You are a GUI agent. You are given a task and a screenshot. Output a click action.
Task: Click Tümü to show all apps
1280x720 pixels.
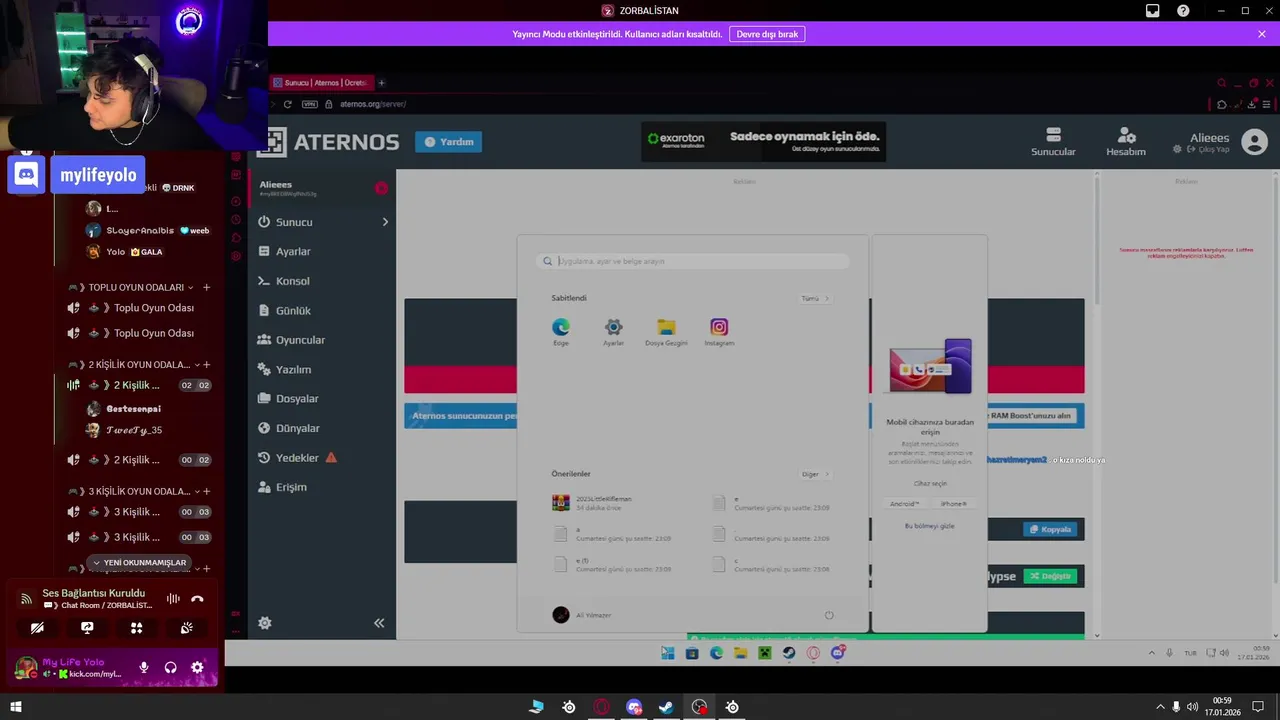[x=815, y=298]
